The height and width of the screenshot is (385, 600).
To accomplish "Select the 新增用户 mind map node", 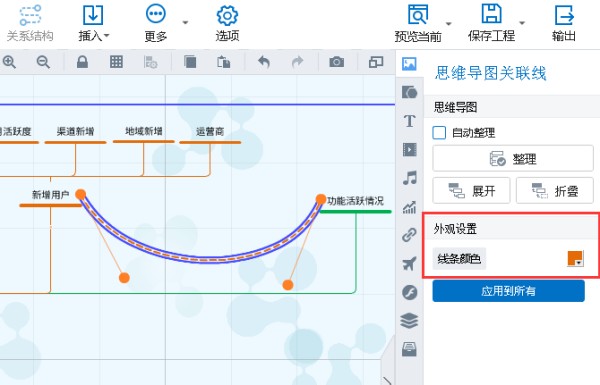I will coord(51,195).
